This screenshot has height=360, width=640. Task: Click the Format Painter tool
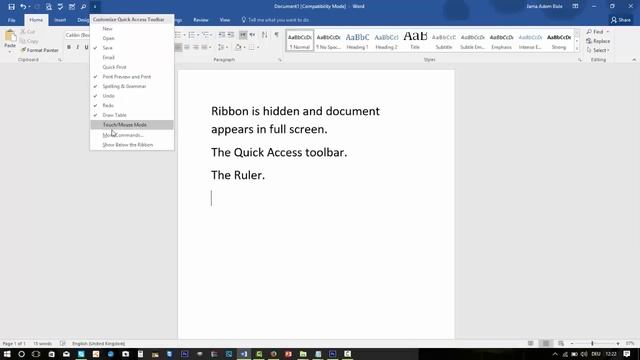(40, 50)
